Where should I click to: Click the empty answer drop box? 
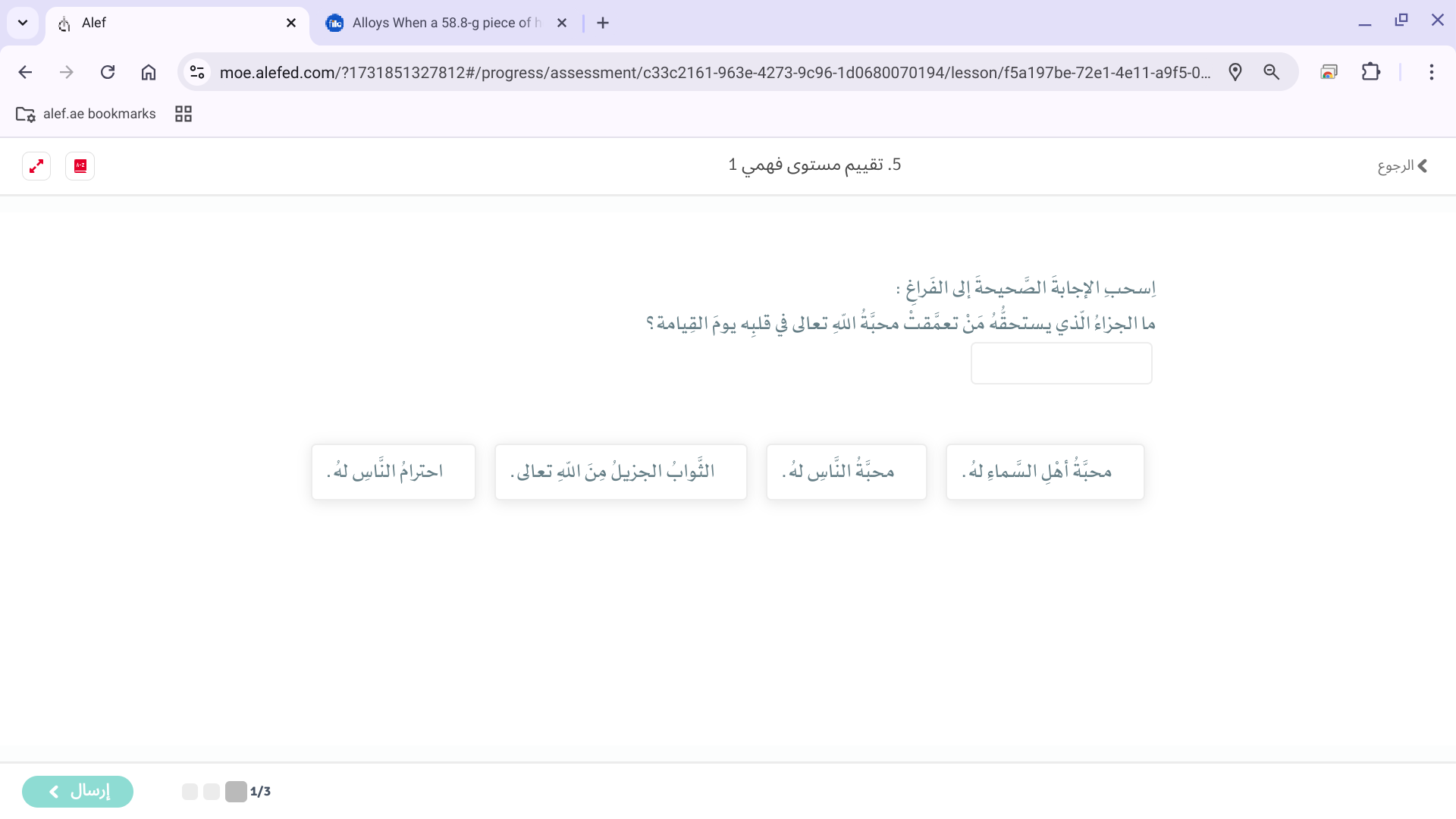coord(1061,363)
